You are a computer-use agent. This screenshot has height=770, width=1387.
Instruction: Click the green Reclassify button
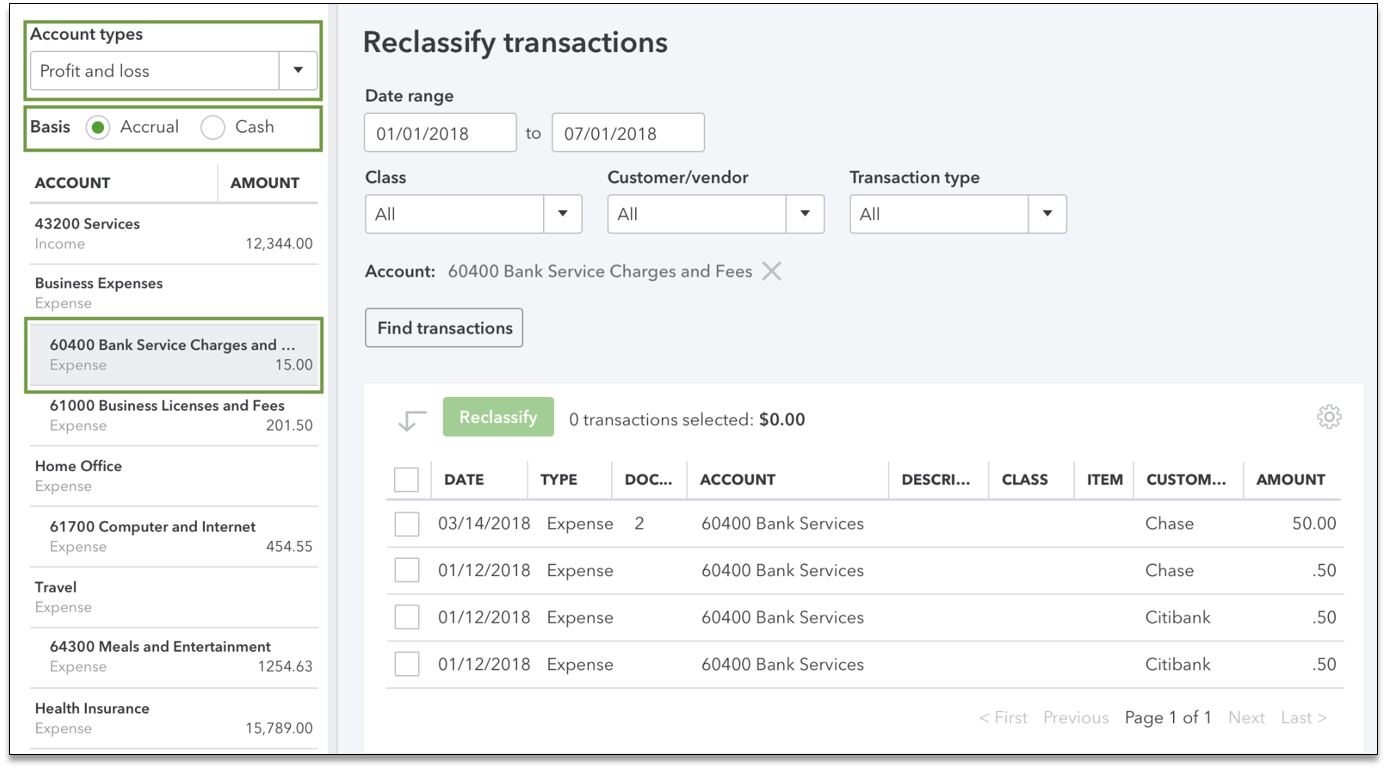tap(498, 417)
